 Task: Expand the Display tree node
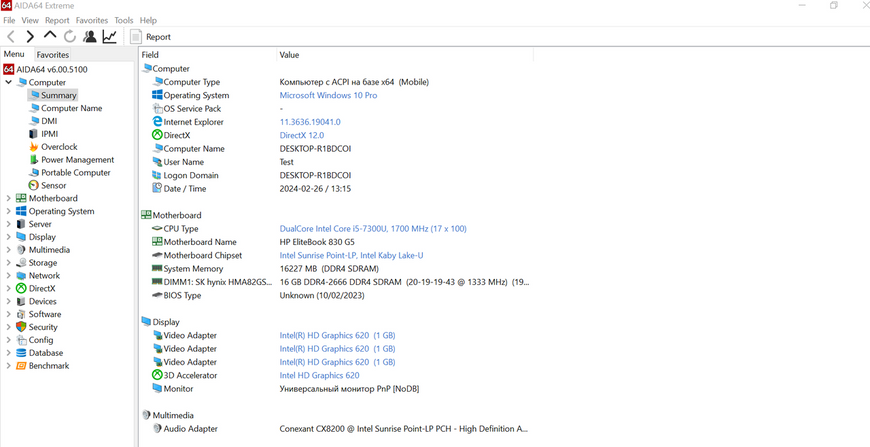click(x=8, y=237)
